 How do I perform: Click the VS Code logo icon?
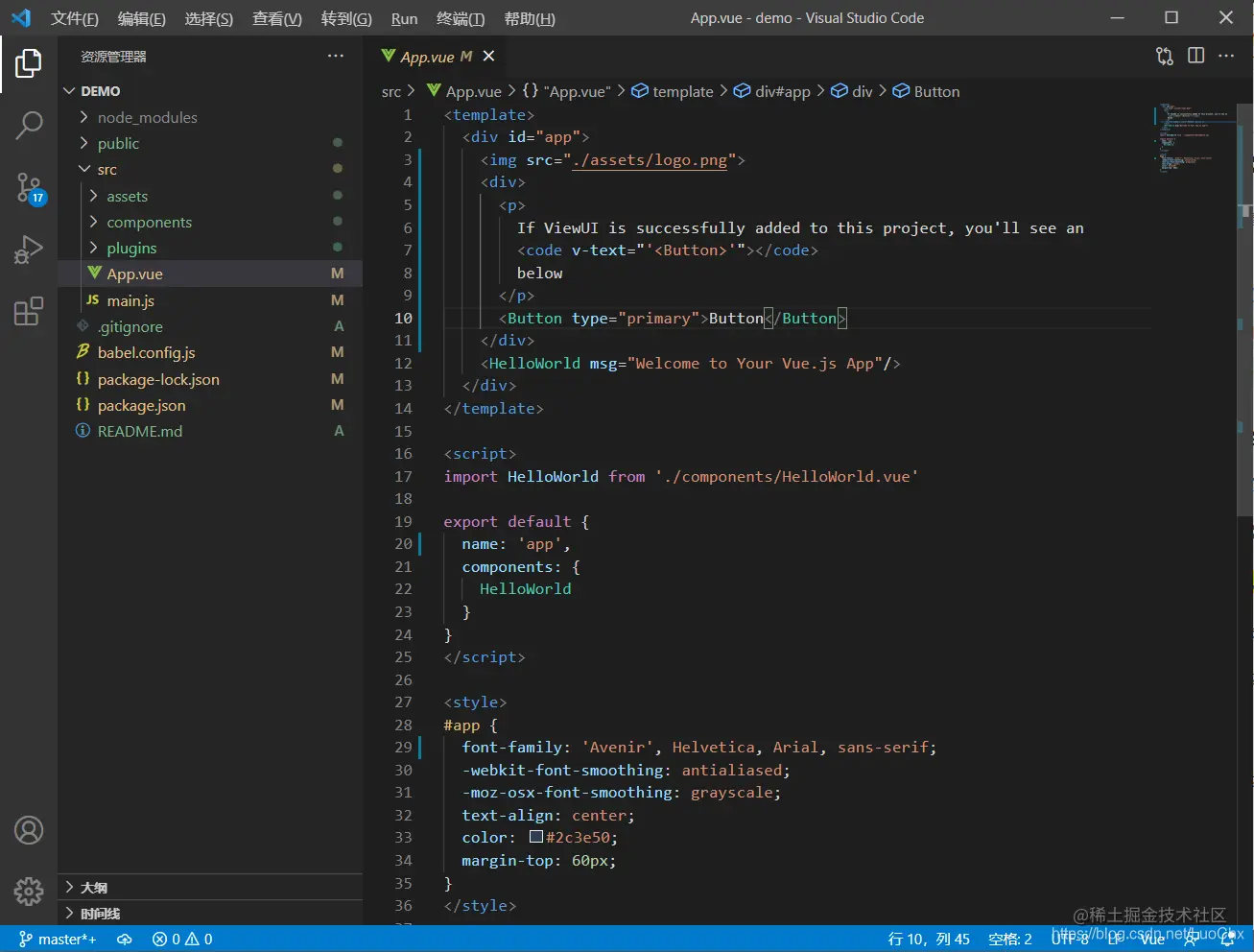[21, 18]
